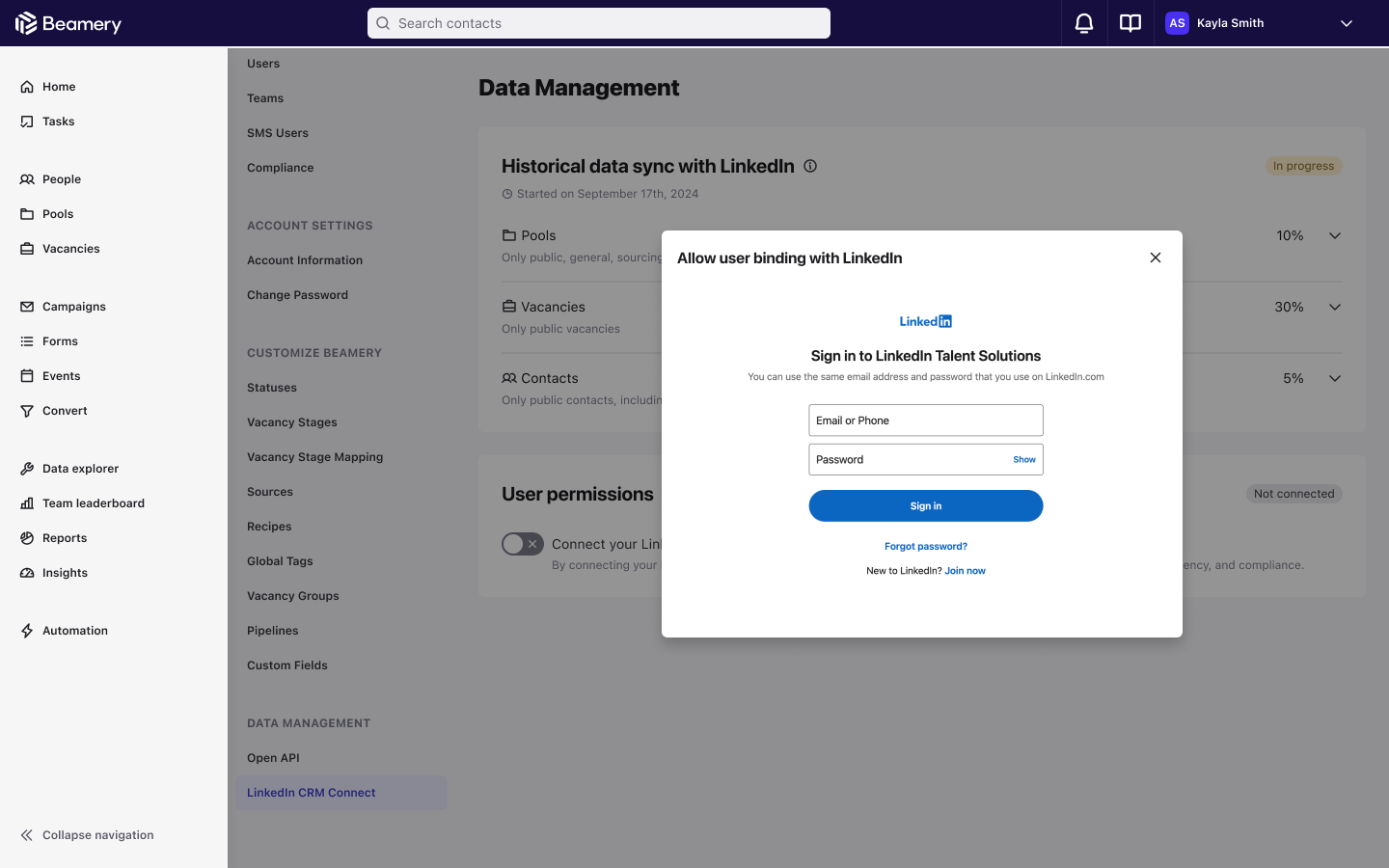Select LinkedIn CRM Connect menu item
This screenshot has height=868, width=1389.
(x=341, y=793)
